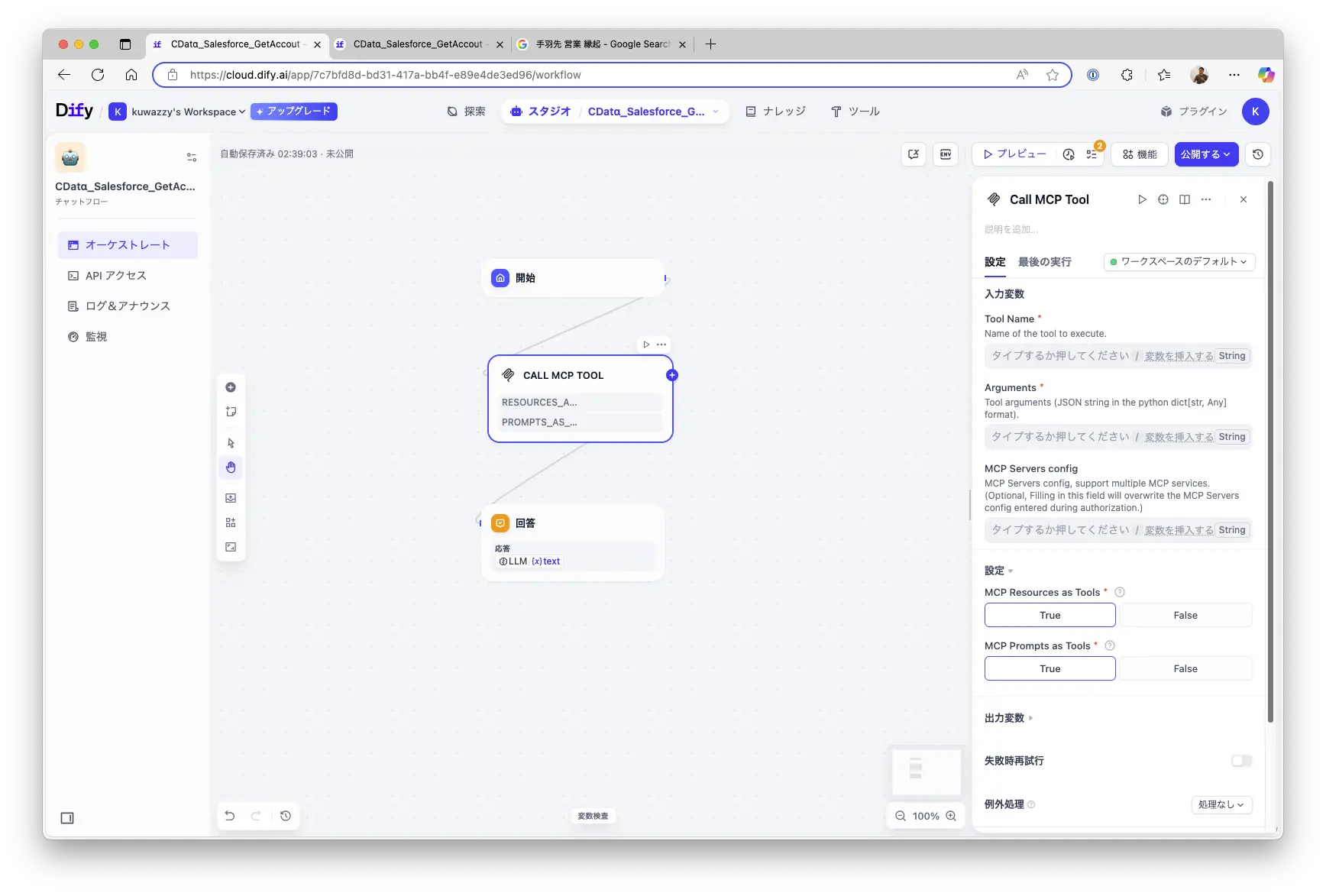This screenshot has height=896, width=1326.
Task: Zoom out the canvas
Action: pyautogui.click(x=901, y=816)
